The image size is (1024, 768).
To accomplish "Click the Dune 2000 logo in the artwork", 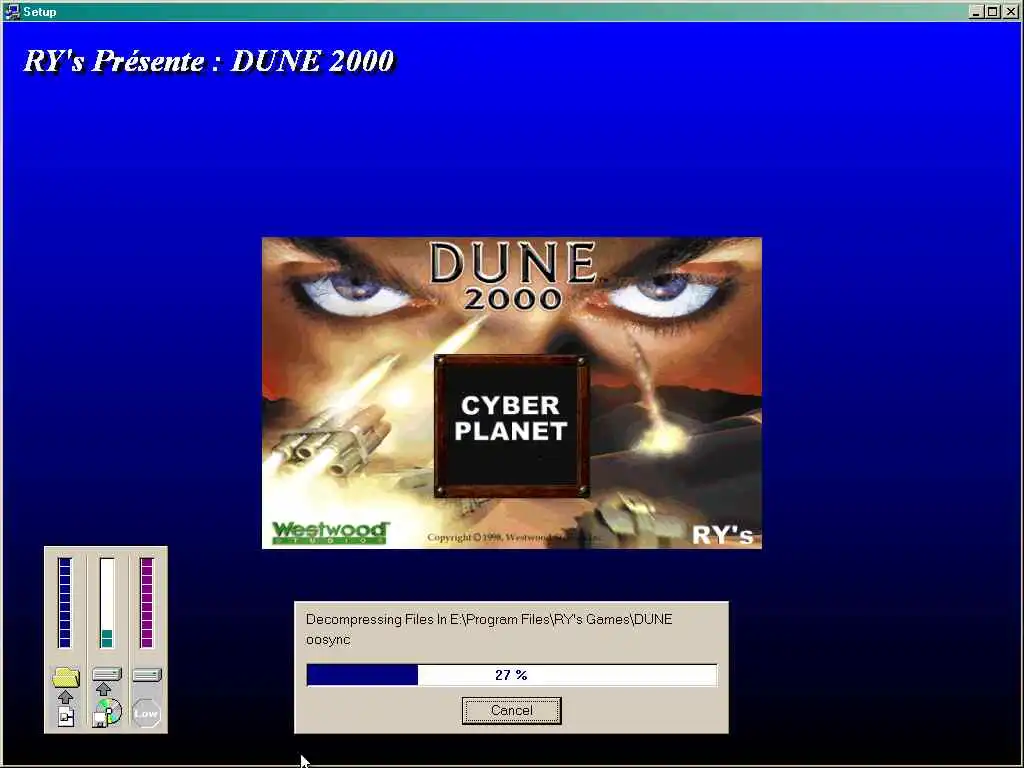I will click(x=513, y=275).
